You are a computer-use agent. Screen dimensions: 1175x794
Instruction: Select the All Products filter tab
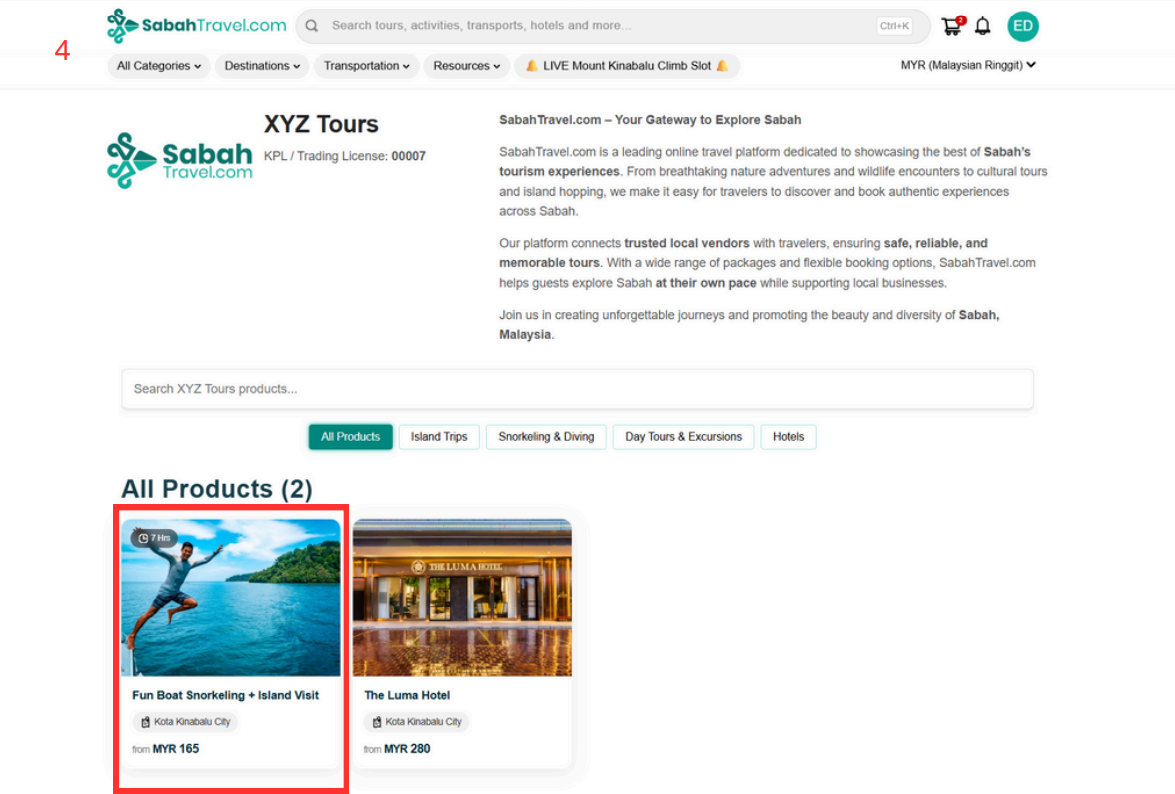click(350, 437)
